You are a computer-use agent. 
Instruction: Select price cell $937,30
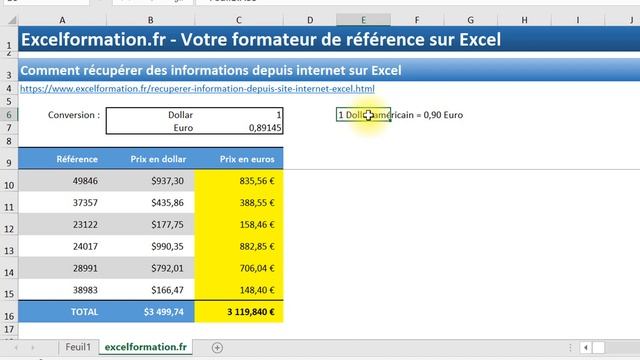pos(150,181)
